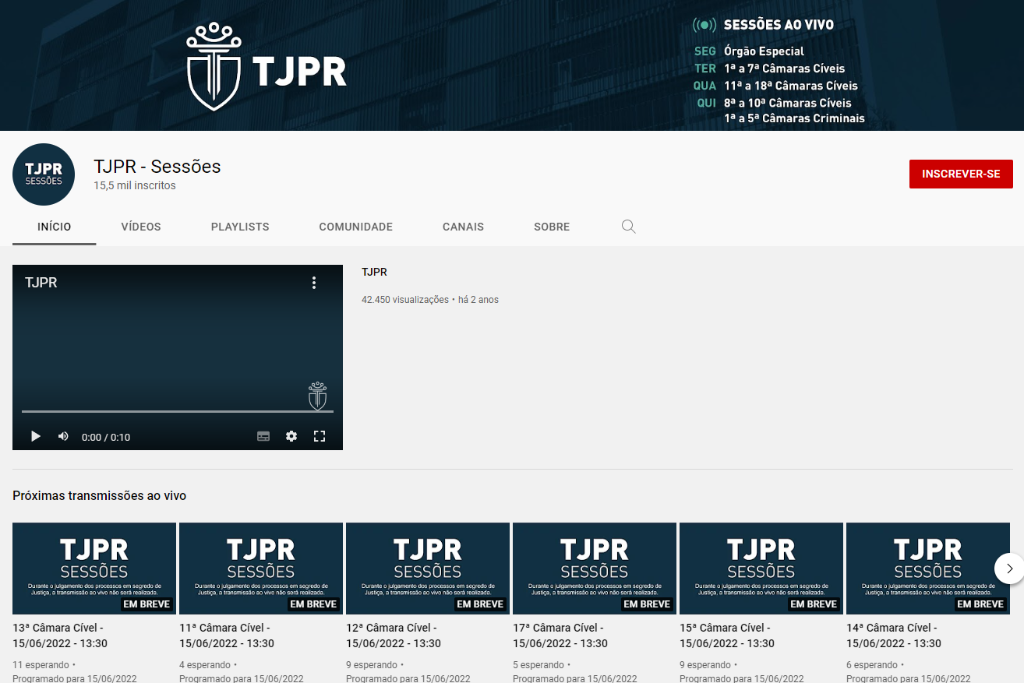This screenshot has width=1024, height=683.
Task: Go to the Playlists tab
Action: pyautogui.click(x=240, y=227)
